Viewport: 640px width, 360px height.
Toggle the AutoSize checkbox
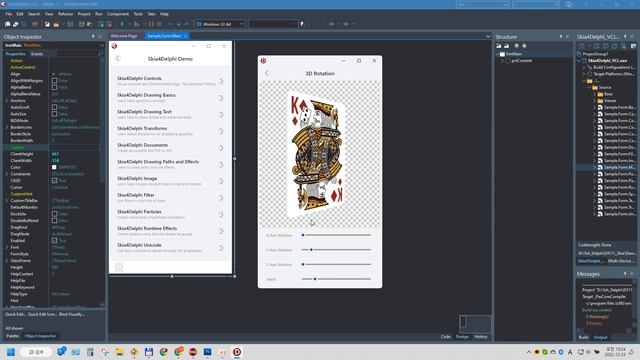pos(54,114)
